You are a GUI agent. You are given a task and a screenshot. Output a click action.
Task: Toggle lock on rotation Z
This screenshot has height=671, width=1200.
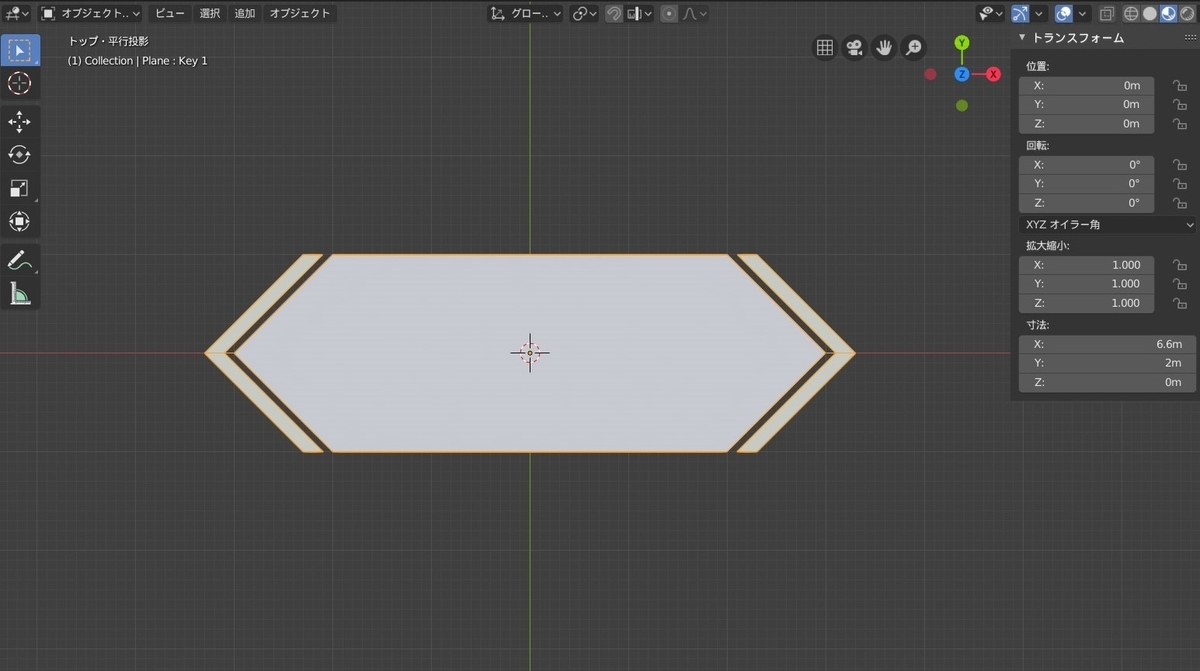(1180, 203)
